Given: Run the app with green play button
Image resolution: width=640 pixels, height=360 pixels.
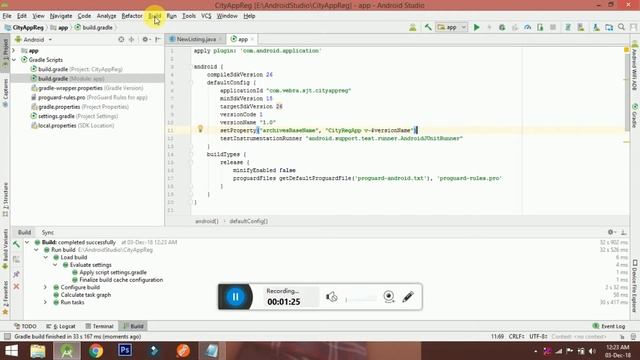Looking at the screenshot, I should [476, 27].
